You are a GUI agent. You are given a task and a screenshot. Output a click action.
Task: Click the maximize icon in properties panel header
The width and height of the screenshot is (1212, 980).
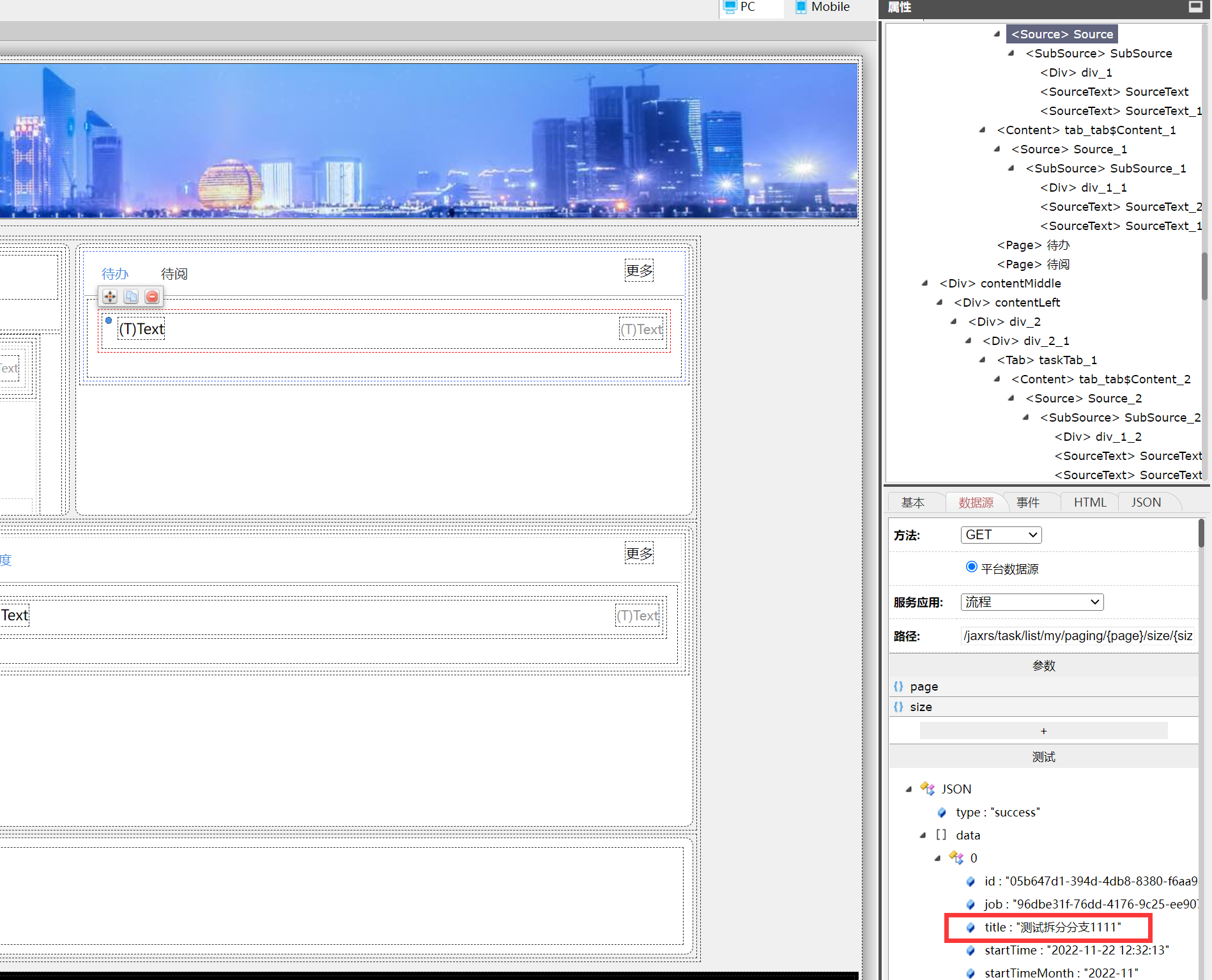1195,7
